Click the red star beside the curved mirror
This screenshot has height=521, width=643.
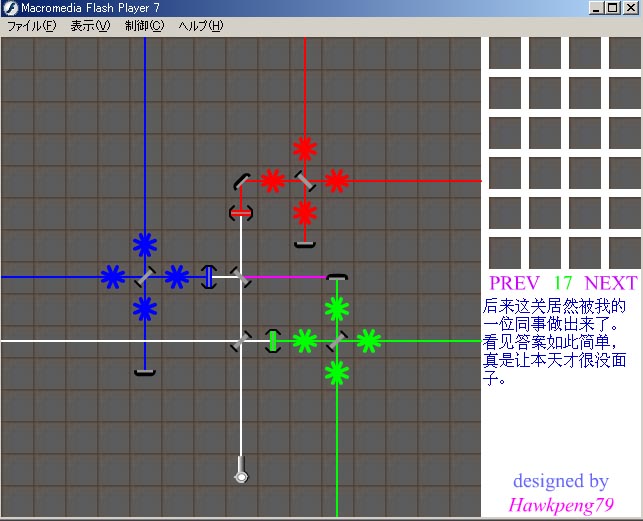(273, 181)
